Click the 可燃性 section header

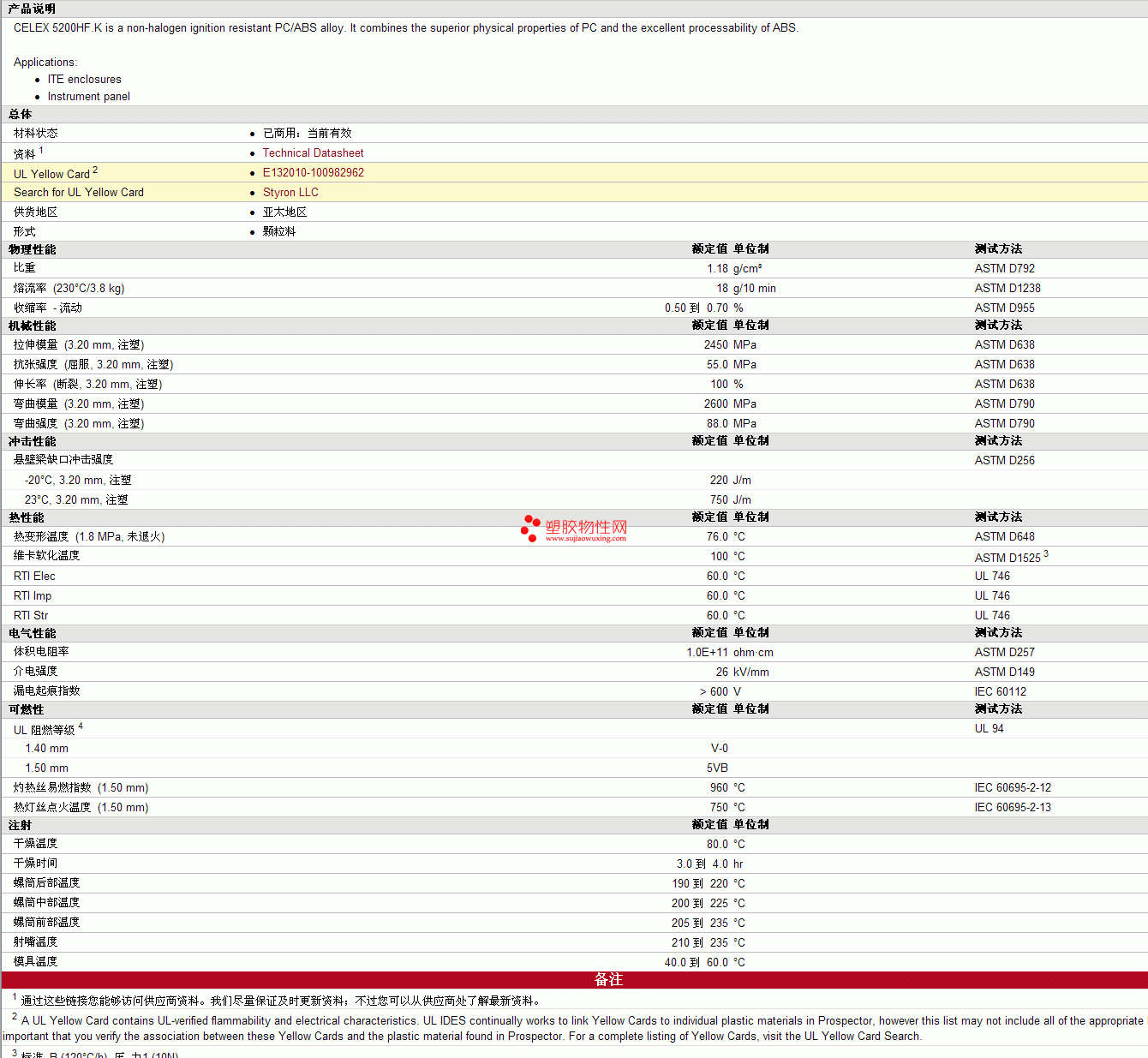tap(26, 709)
